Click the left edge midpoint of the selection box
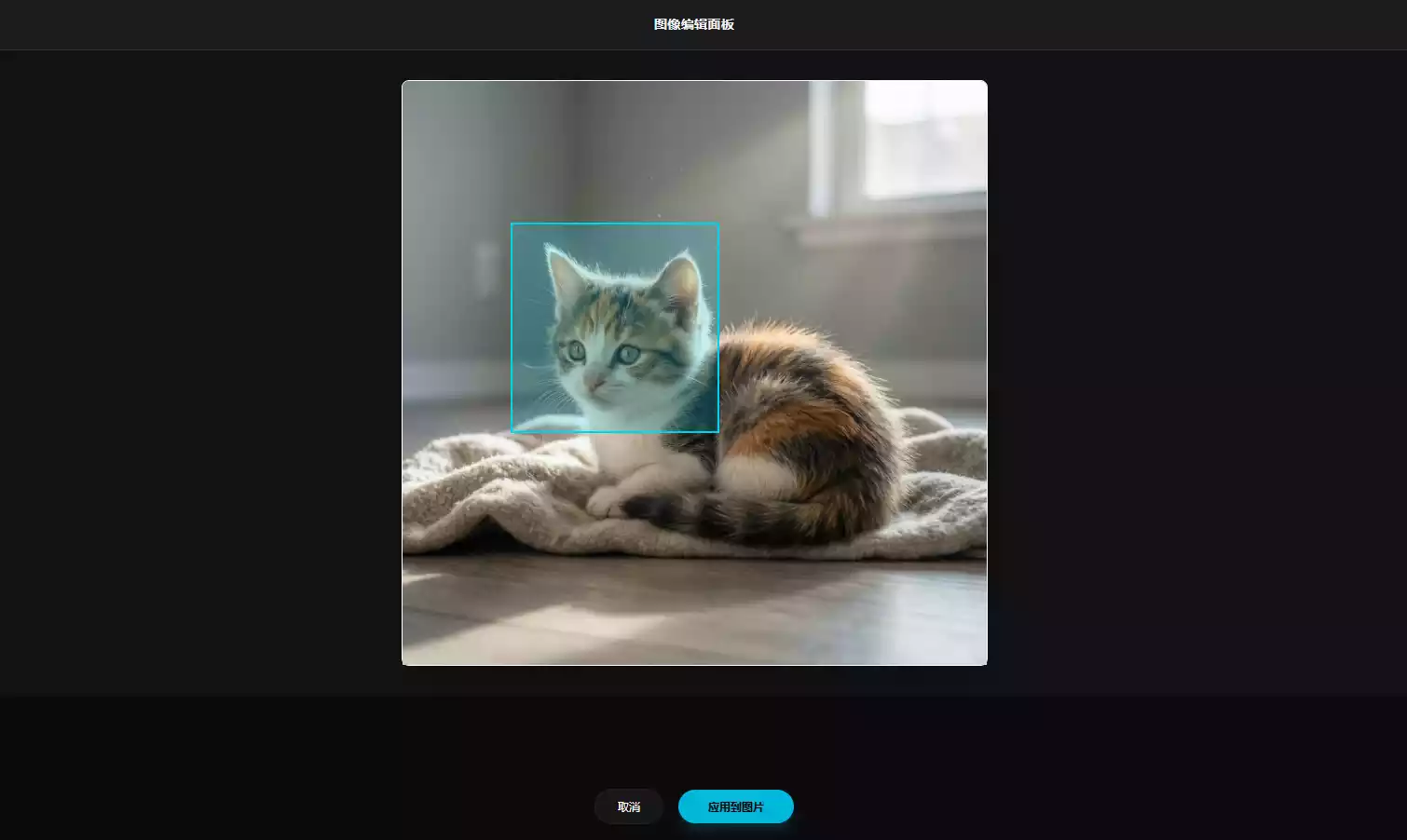 coord(512,328)
